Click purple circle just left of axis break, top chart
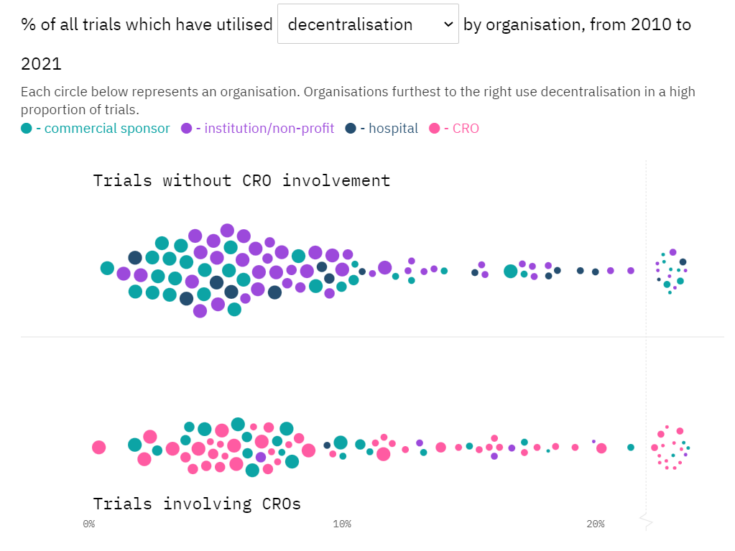The image size is (735, 551). coord(631,270)
